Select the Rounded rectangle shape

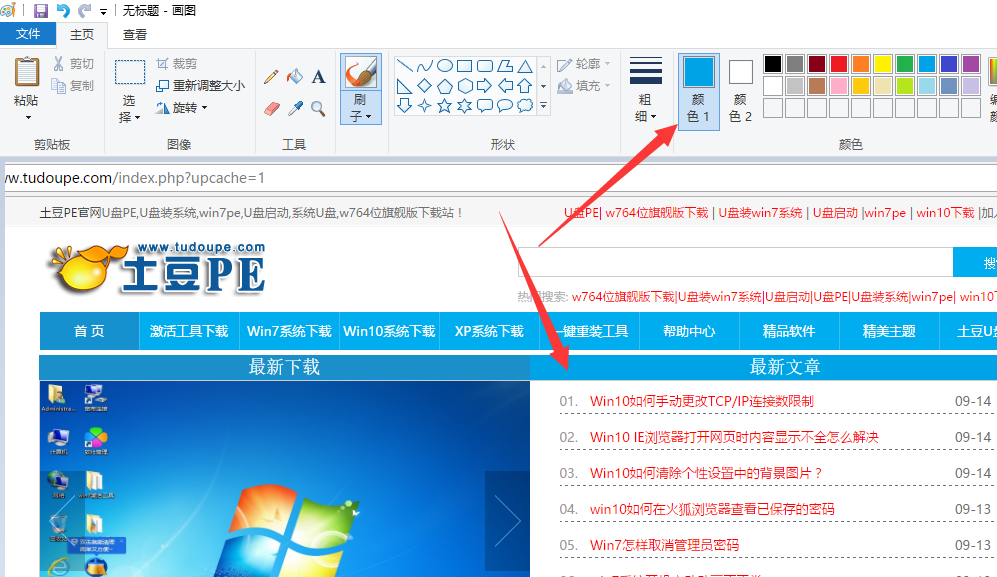tap(485, 66)
